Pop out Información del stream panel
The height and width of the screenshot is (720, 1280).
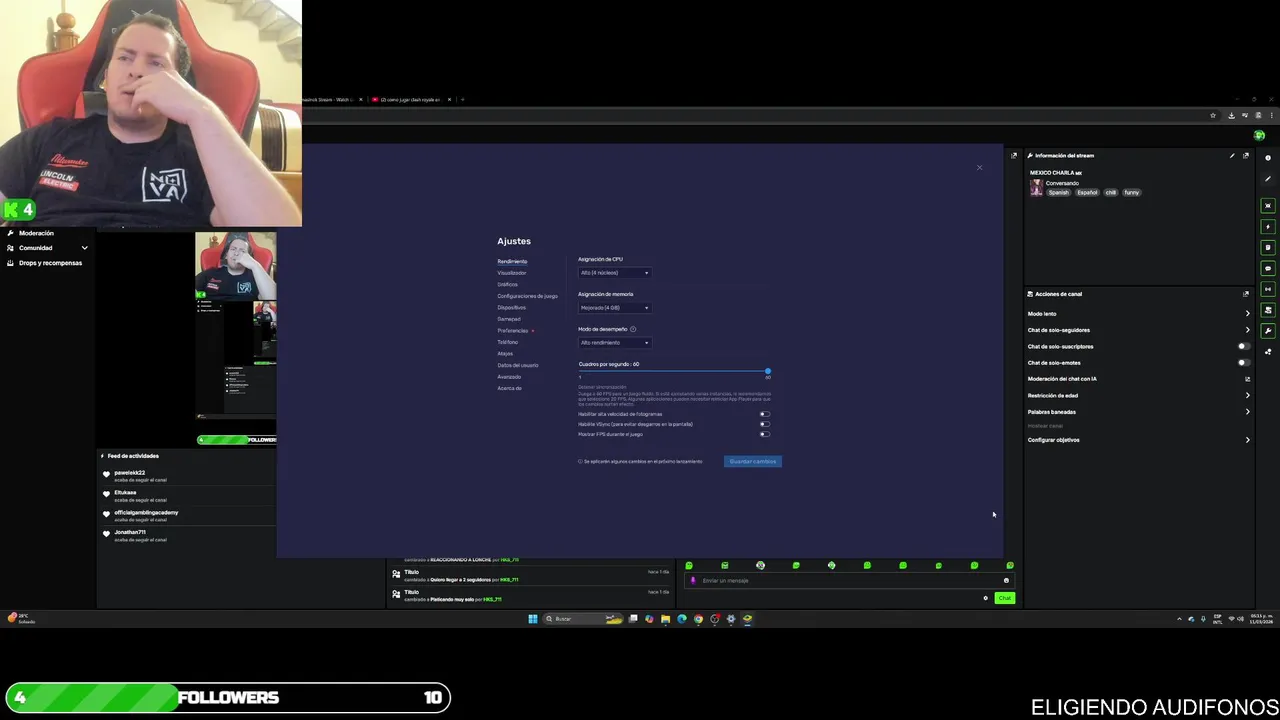tap(1246, 156)
